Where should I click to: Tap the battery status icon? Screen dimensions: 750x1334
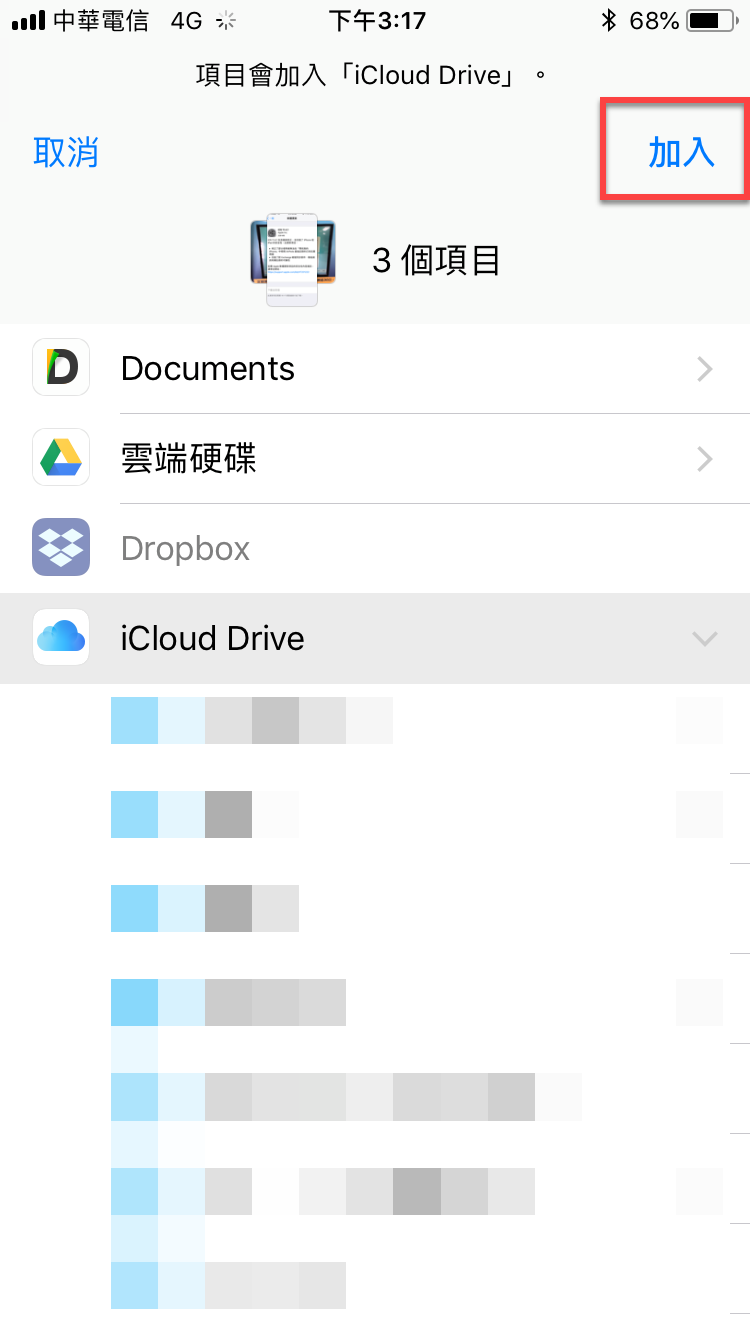click(714, 20)
